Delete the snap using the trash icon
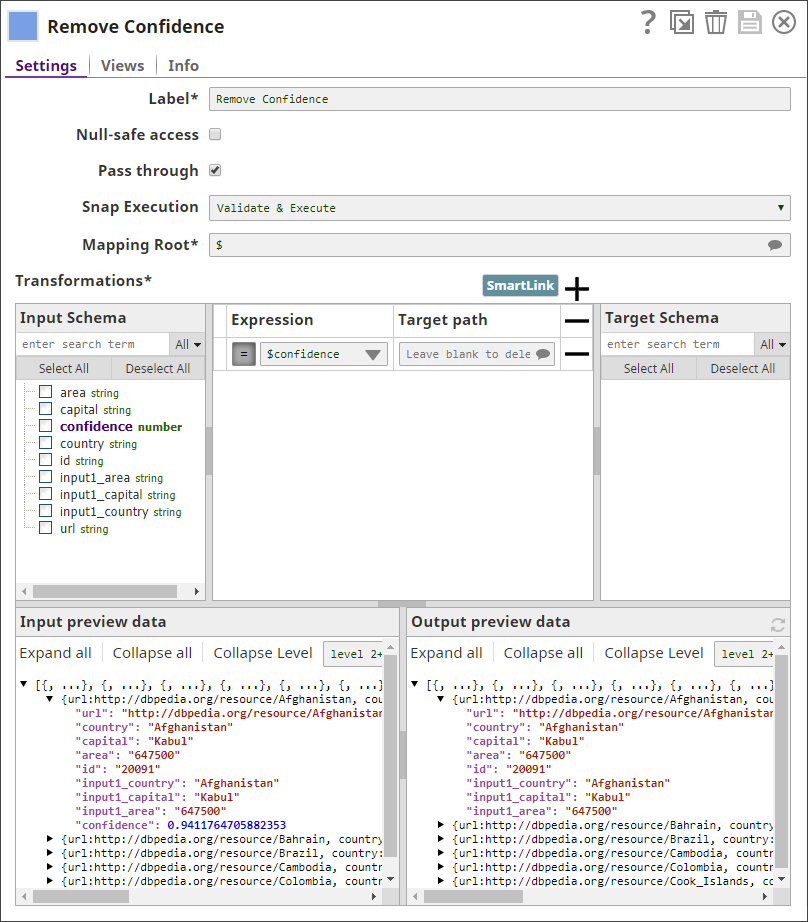Image resolution: width=808 pixels, height=922 pixels. 716,22
